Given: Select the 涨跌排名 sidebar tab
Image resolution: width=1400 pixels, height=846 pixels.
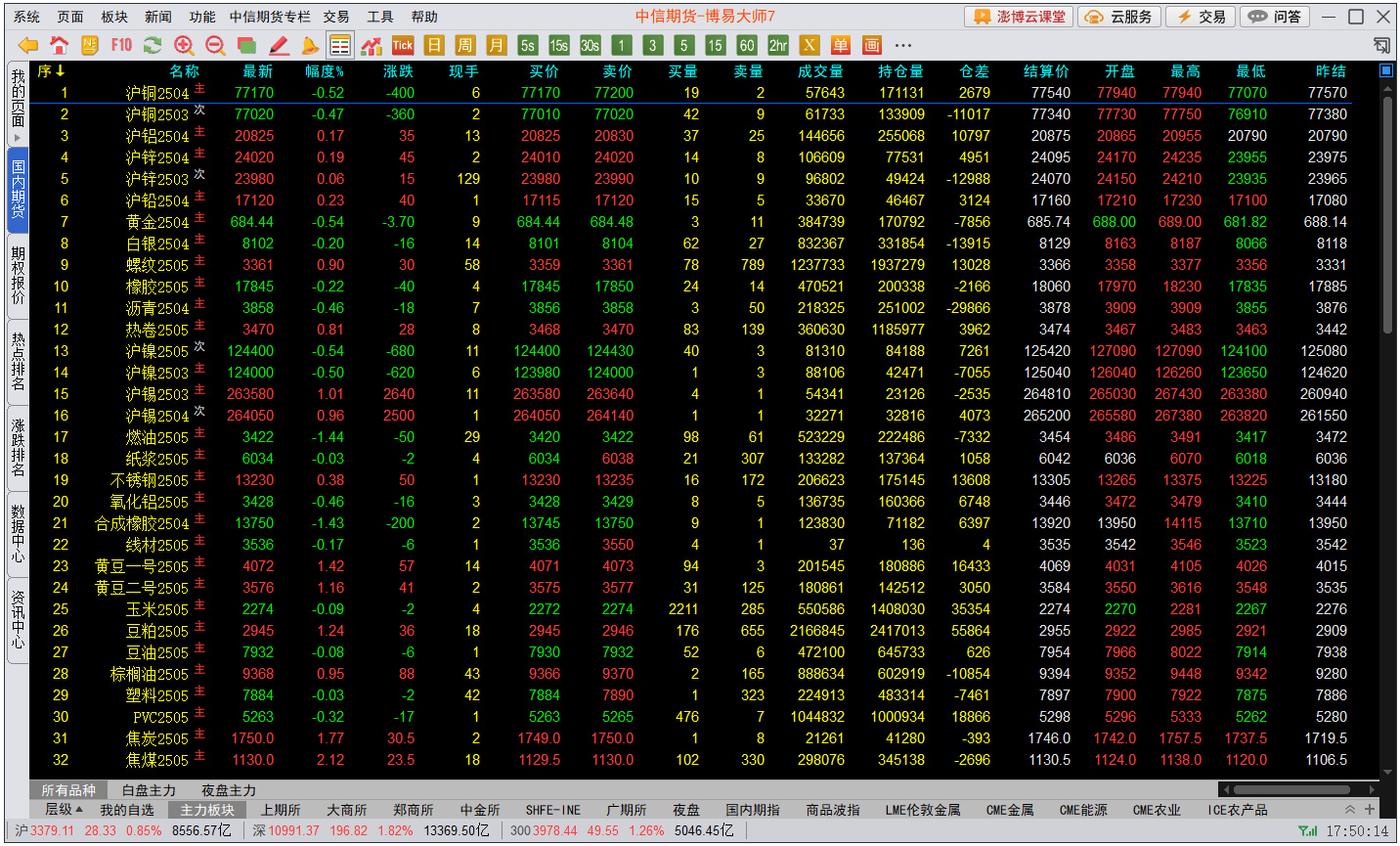Looking at the screenshot, I should (18, 448).
